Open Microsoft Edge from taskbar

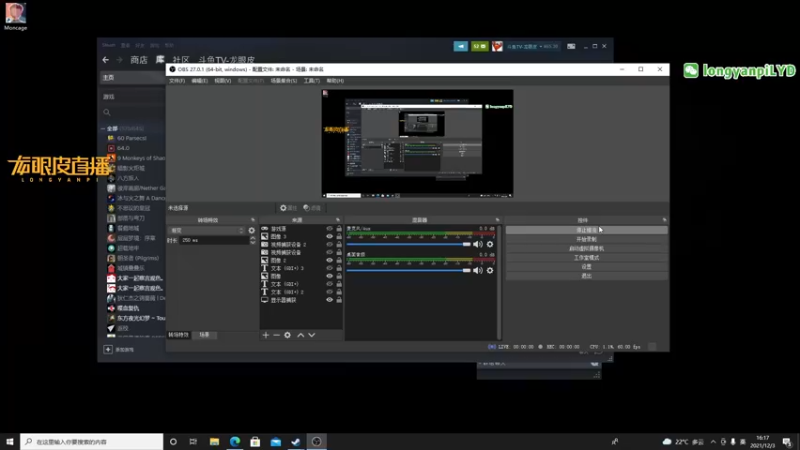[235, 441]
